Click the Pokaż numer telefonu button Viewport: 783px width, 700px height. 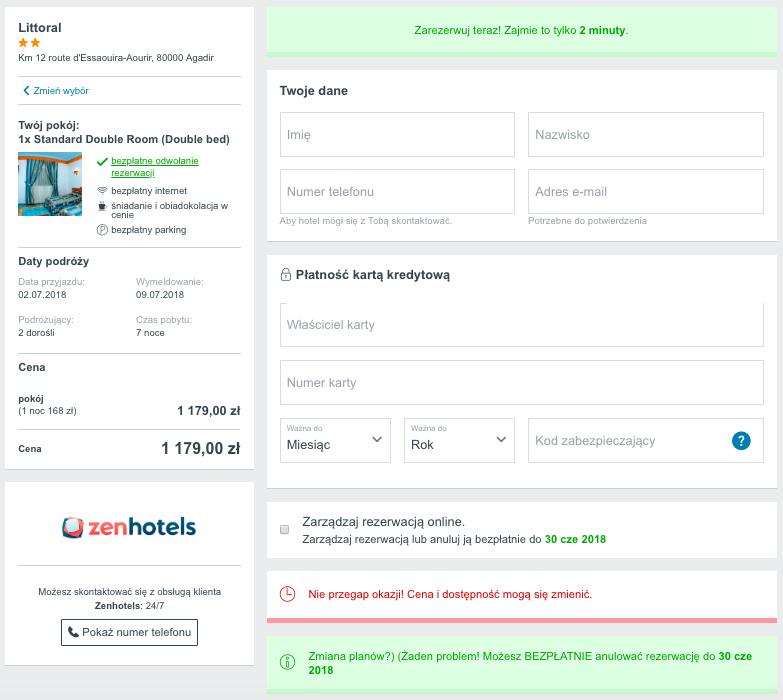coord(129,632)
